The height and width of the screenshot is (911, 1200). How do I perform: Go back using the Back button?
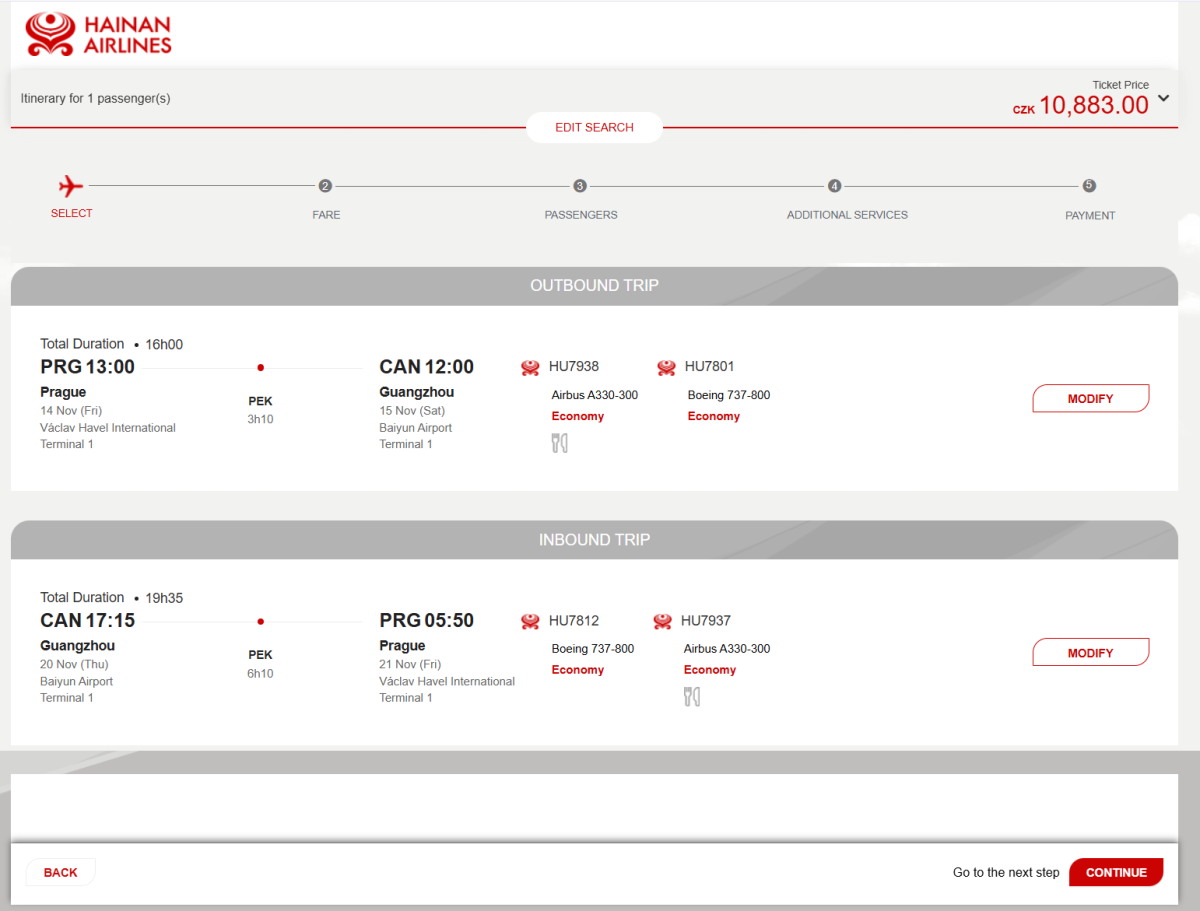pos(60,872)
